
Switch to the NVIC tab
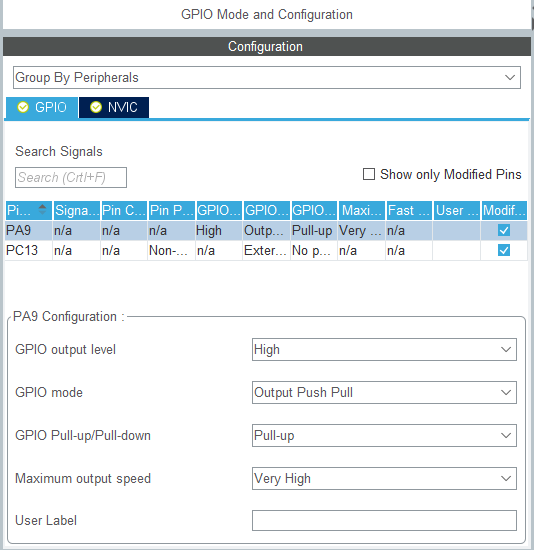click(x=114, y=107)
